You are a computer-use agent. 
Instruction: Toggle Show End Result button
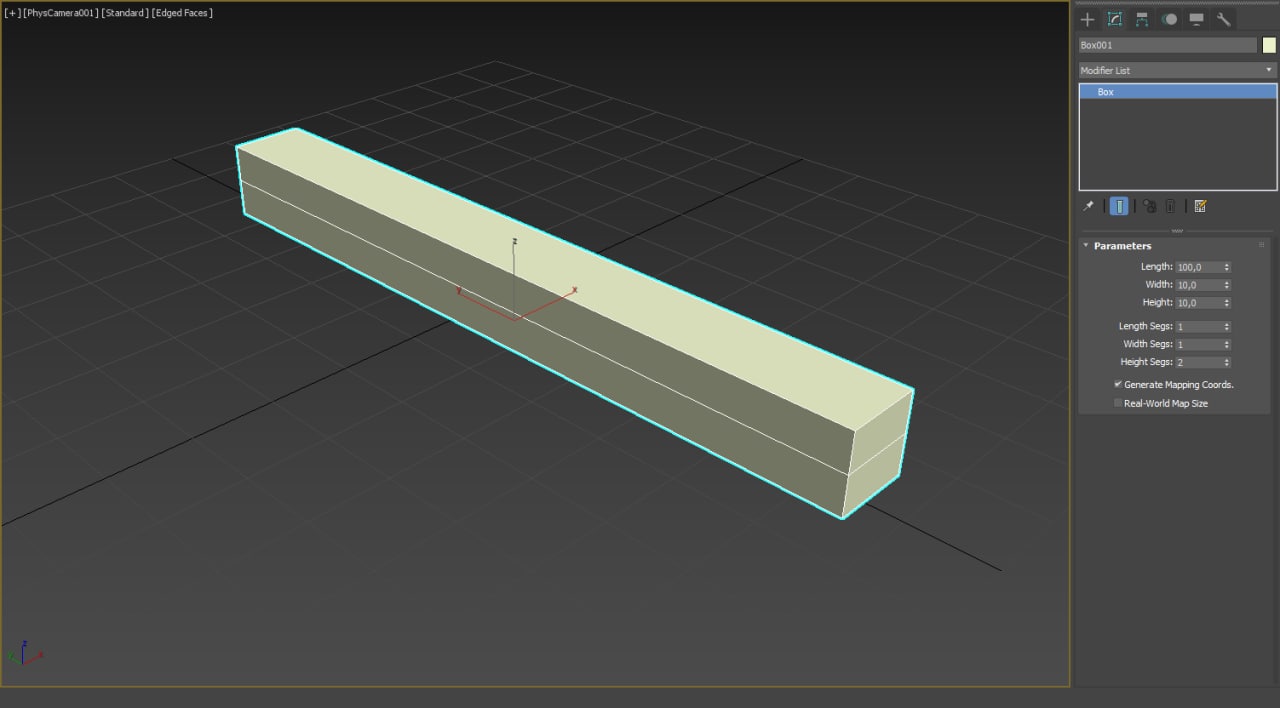tap(1120, 206)
